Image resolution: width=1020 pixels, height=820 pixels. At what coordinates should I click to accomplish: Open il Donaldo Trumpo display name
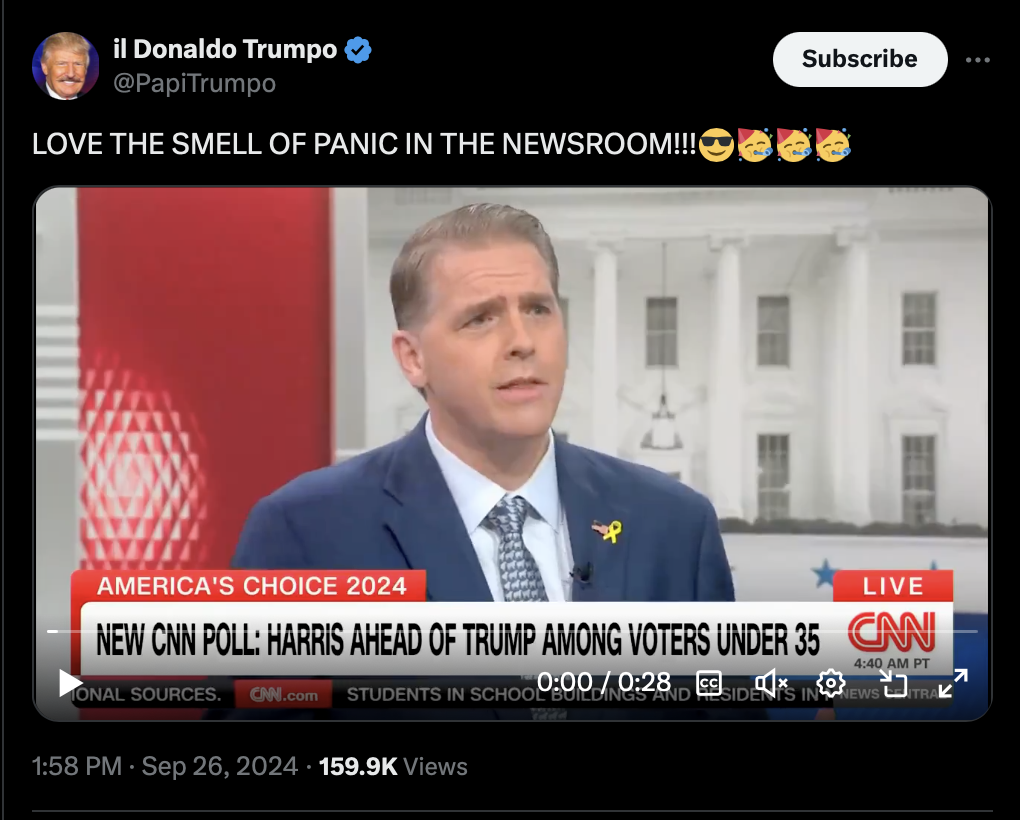pos(225,49)
